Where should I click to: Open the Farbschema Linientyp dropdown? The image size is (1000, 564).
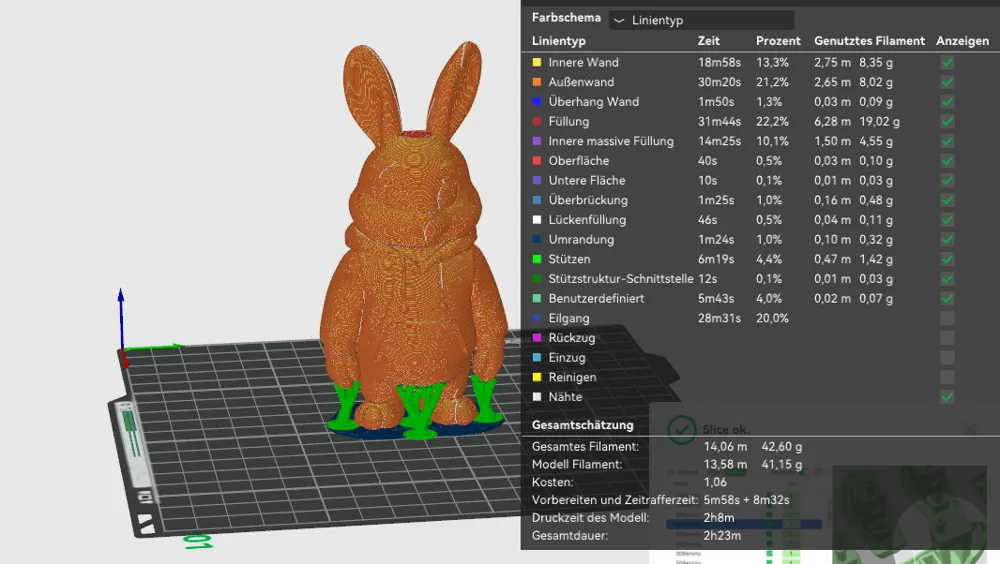pos(702,20)
